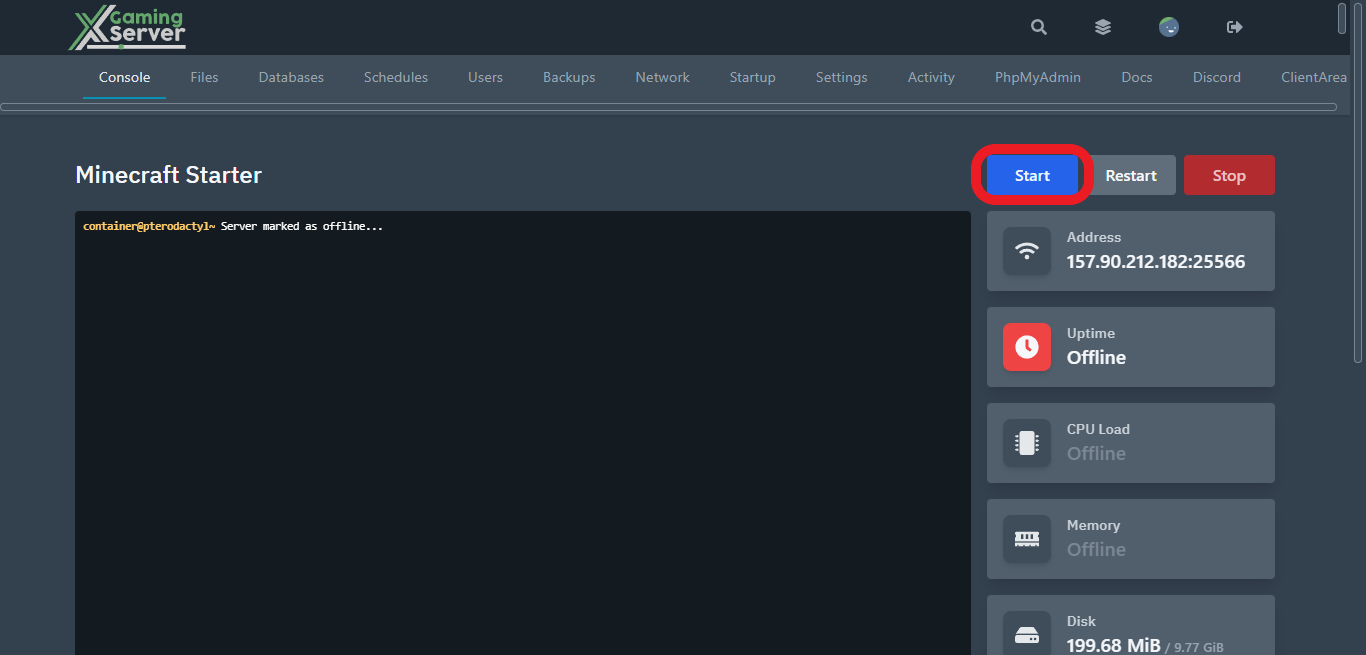The image size is (1366, 655).
Task: Click the sign out arrow icon
Action: pos(1234,27)
